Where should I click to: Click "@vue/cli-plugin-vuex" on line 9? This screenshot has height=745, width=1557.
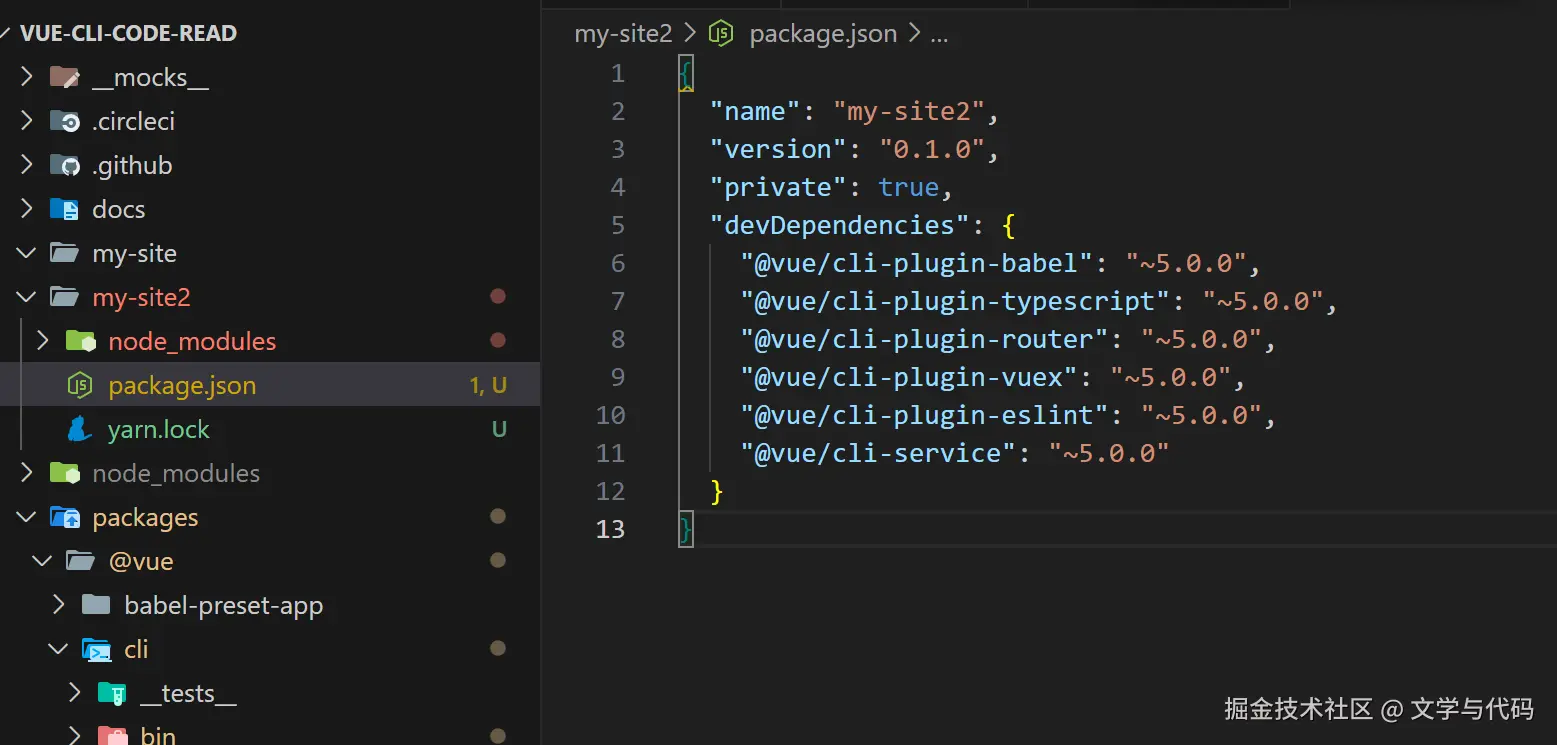[x=910, y=377]
